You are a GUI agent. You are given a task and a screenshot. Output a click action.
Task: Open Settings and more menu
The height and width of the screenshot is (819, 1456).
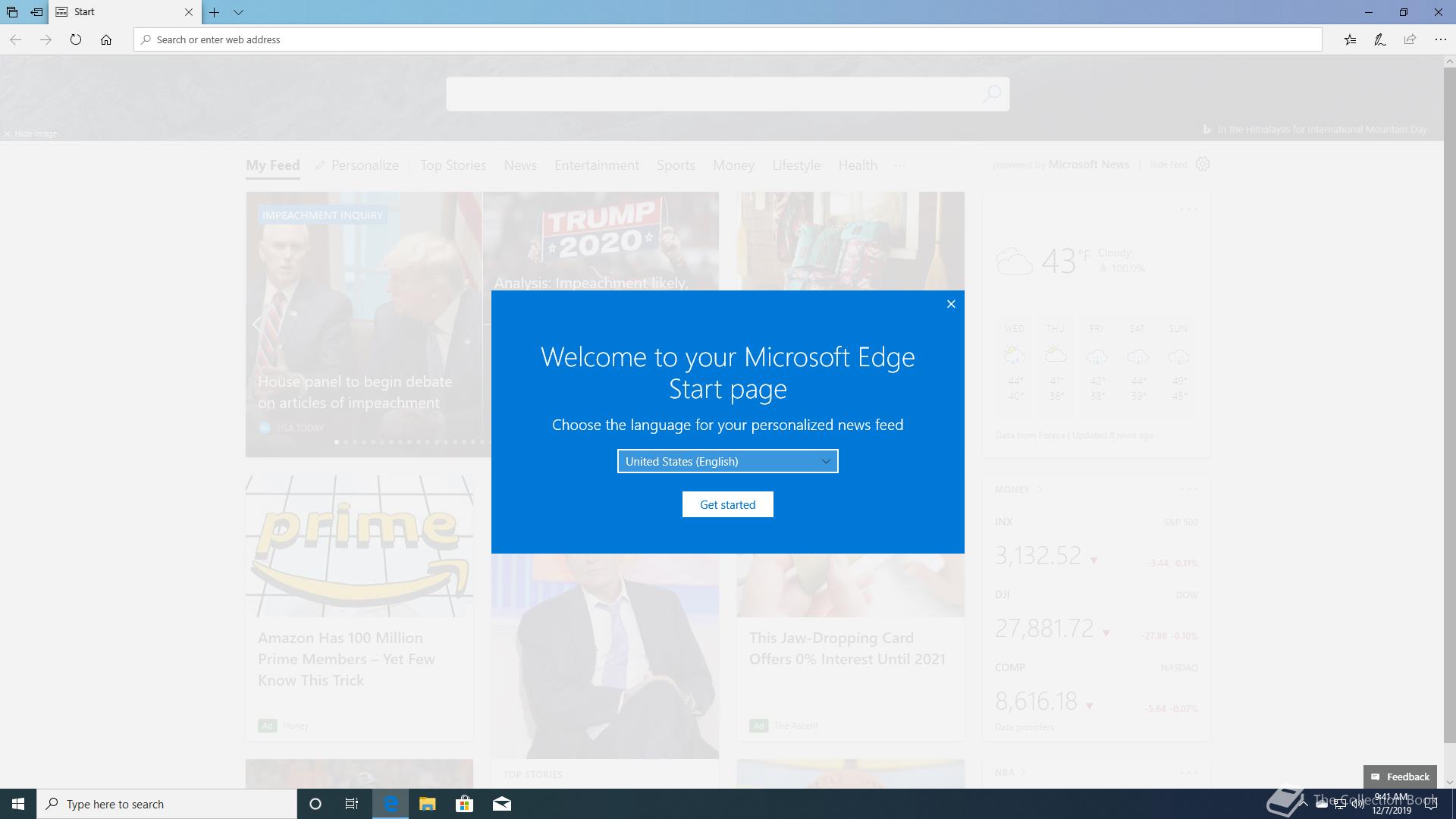click(1440, 39)
